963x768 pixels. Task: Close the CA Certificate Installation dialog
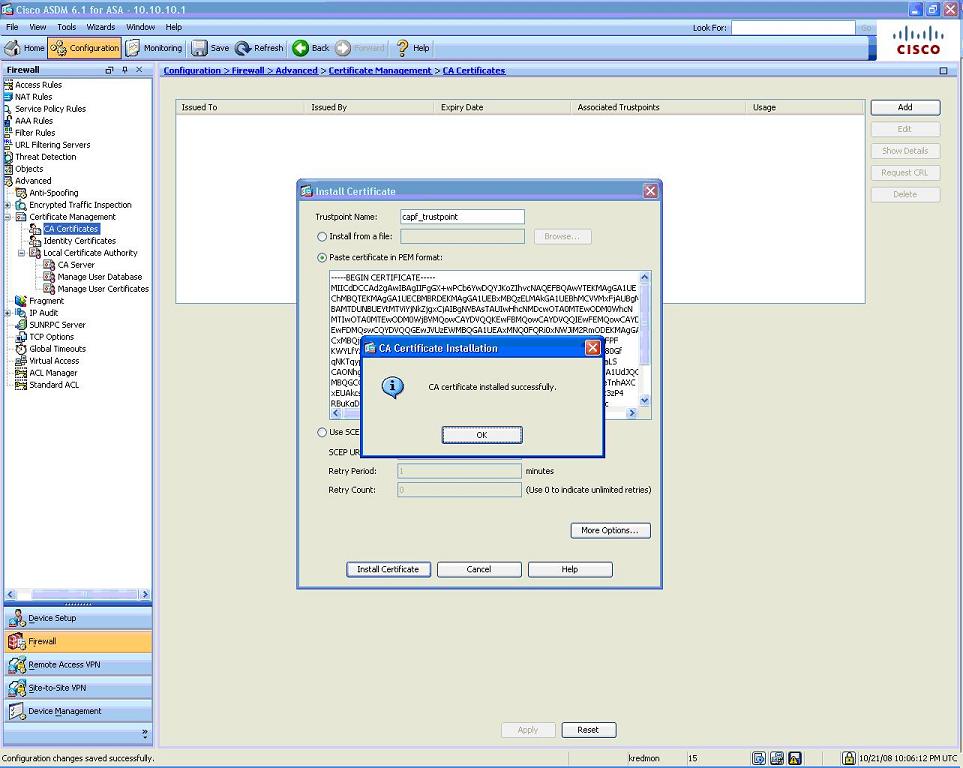592,348
